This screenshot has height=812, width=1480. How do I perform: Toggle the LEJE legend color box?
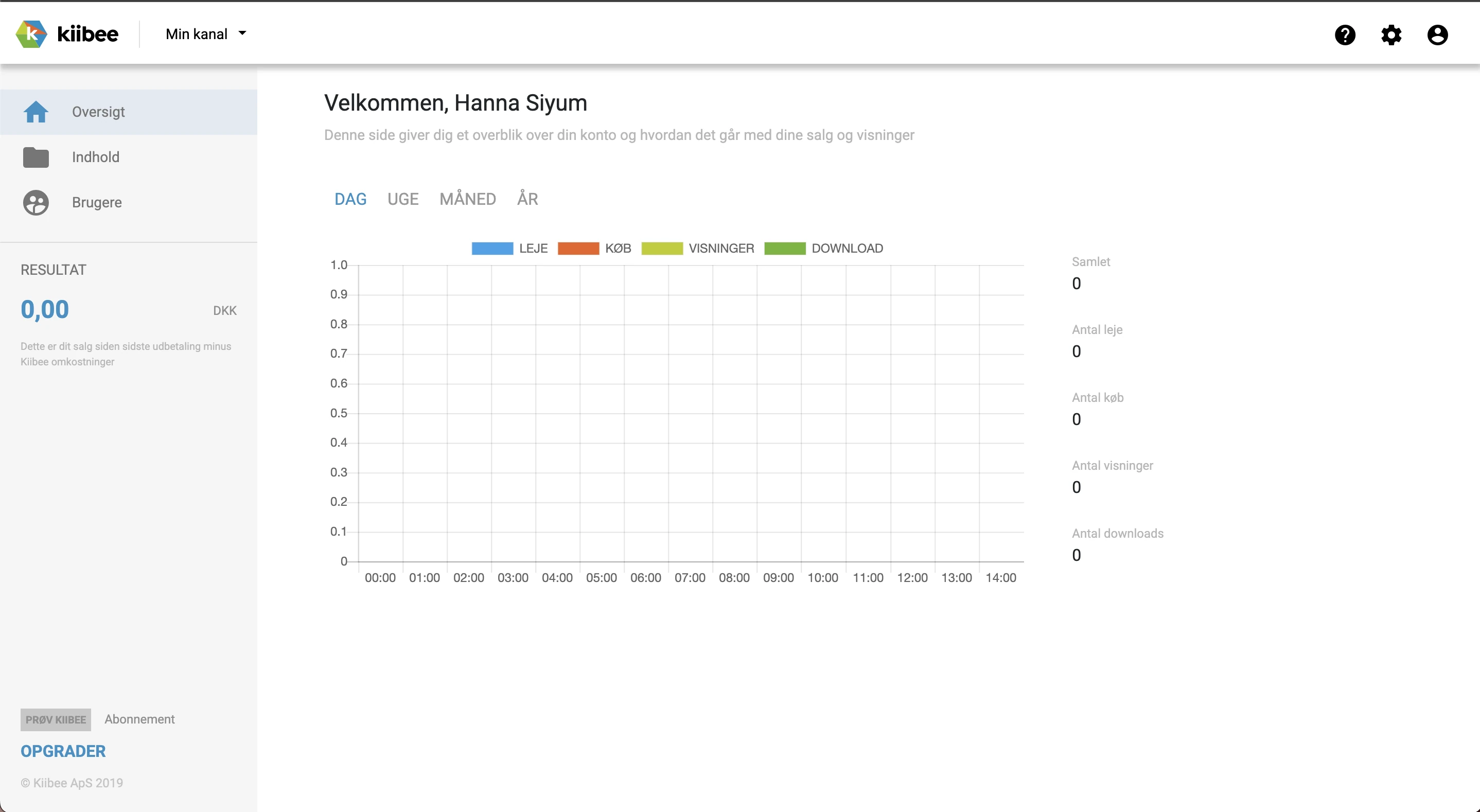click(x=492, y=248)
